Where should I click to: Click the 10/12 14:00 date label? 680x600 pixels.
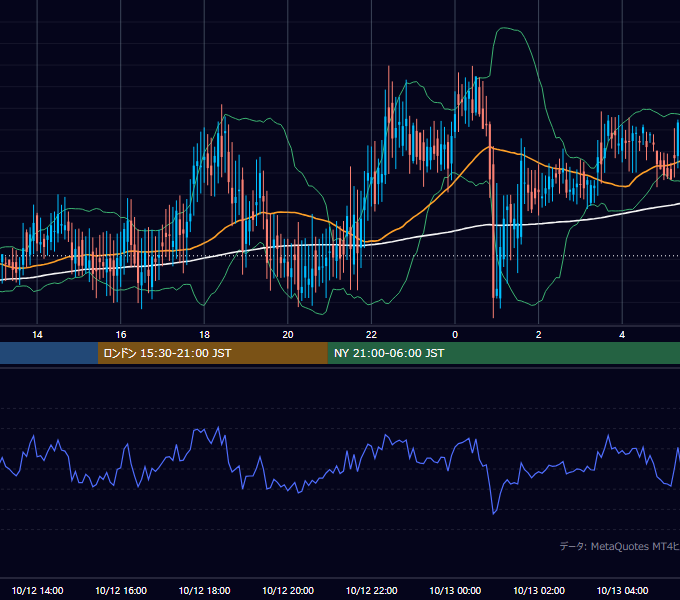[37, 590]
